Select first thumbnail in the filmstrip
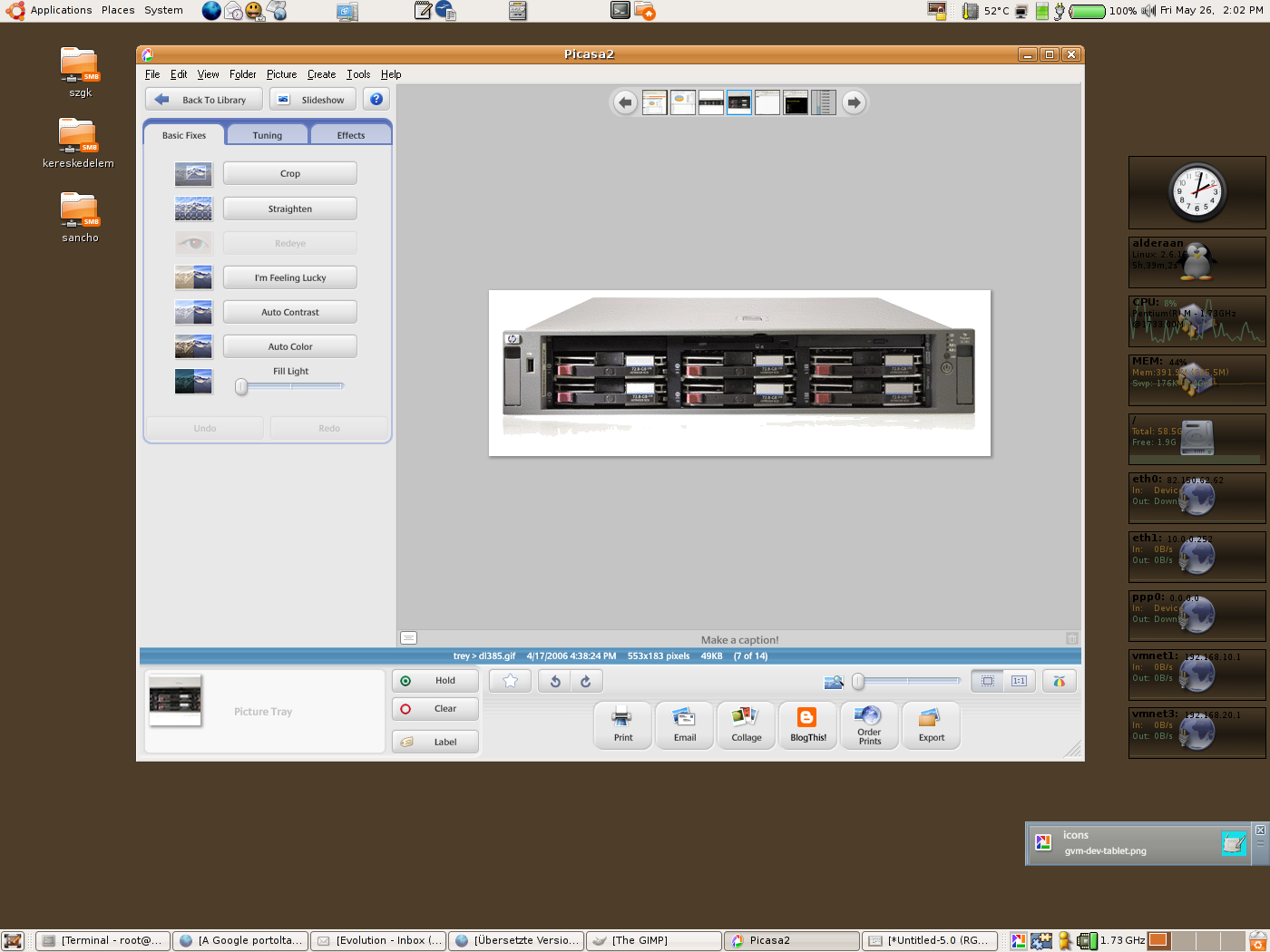This screenshot has height=952, width=1270. [655, 102]
